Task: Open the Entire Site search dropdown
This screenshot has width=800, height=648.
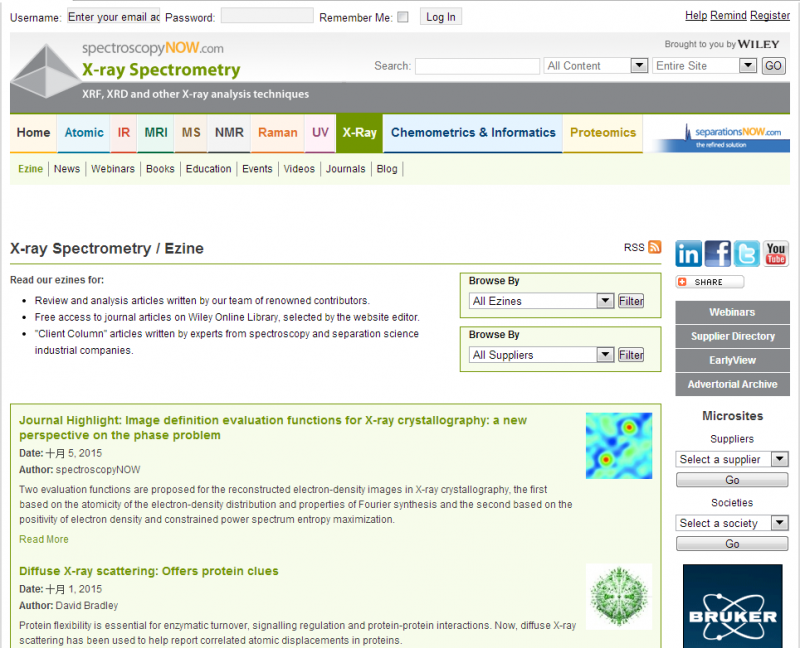Action: [704, 66]
